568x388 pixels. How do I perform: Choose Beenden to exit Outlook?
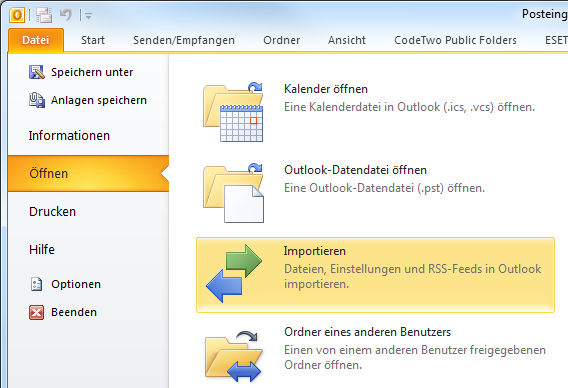[74, 312]
